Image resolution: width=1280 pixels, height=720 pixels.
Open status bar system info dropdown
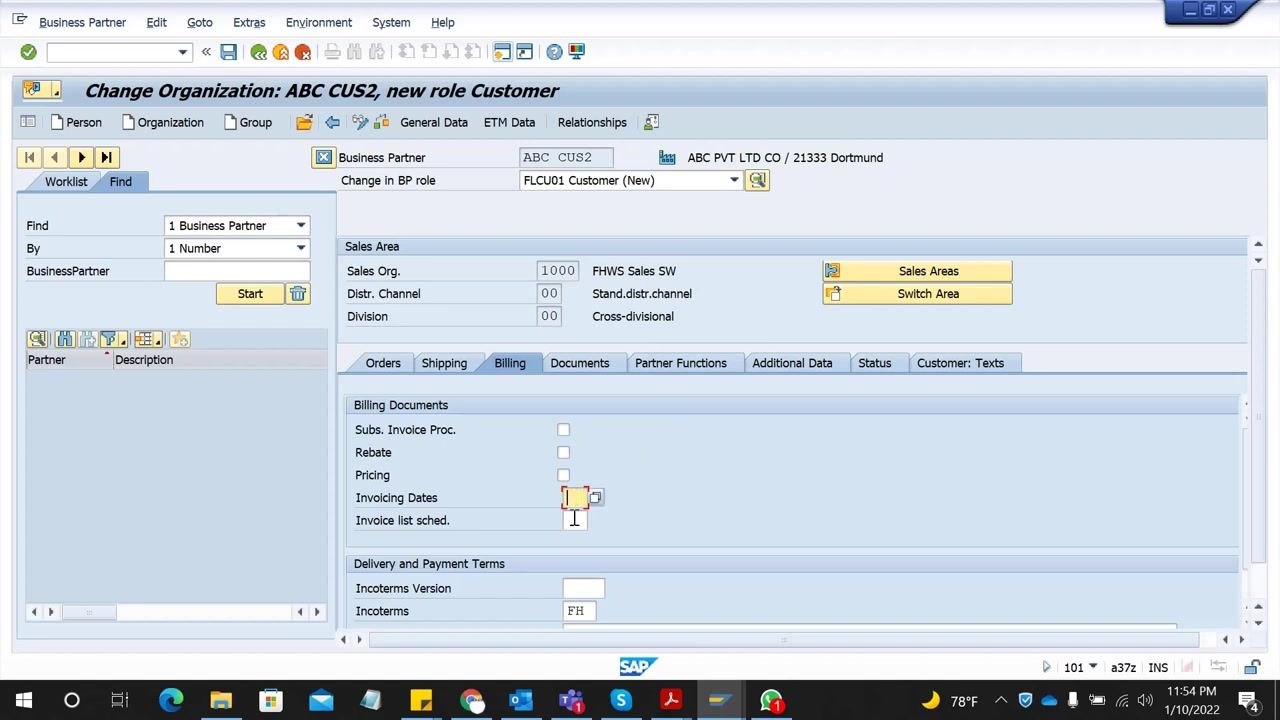1093,667
